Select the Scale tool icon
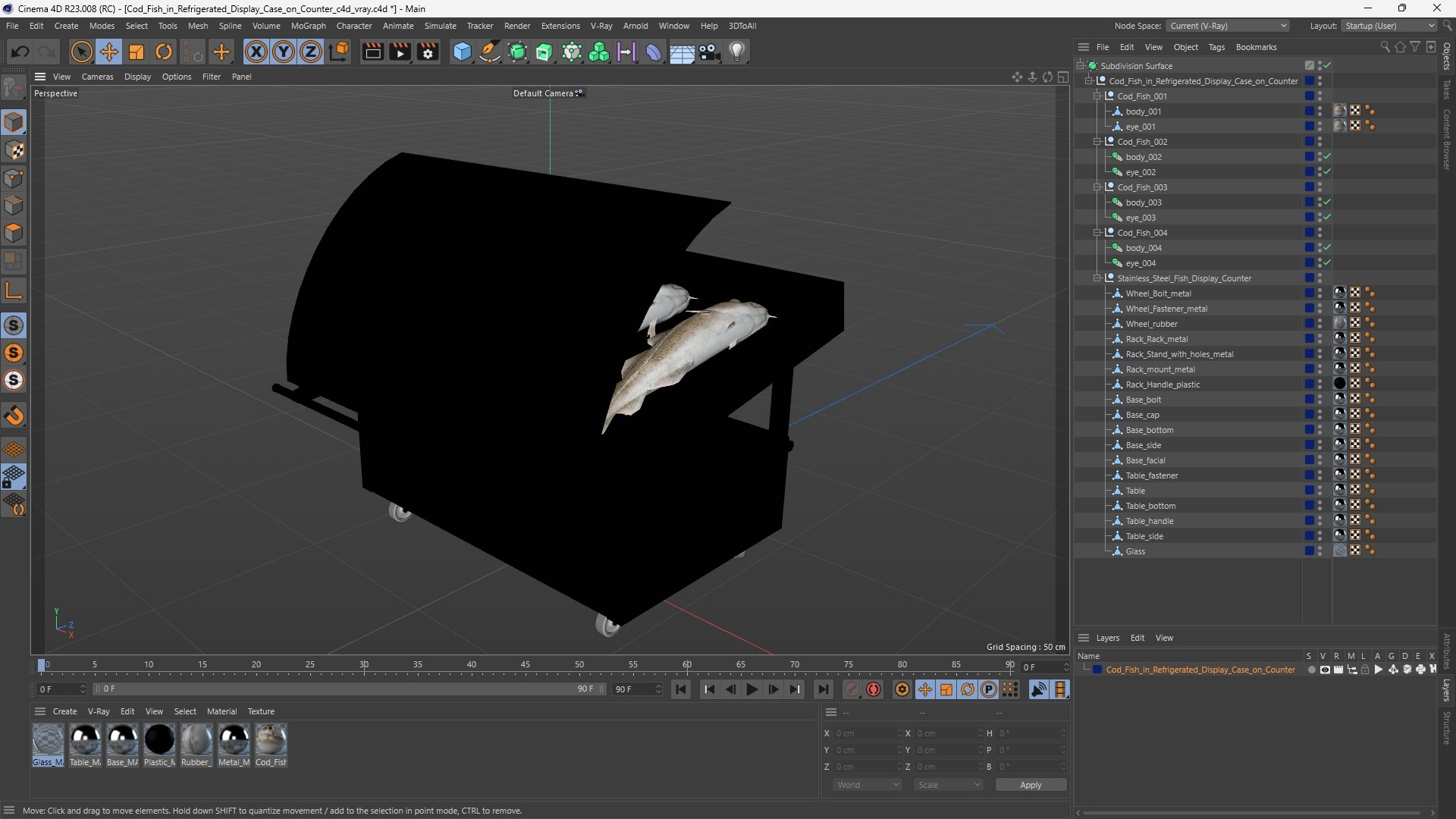 pos(136,52)
